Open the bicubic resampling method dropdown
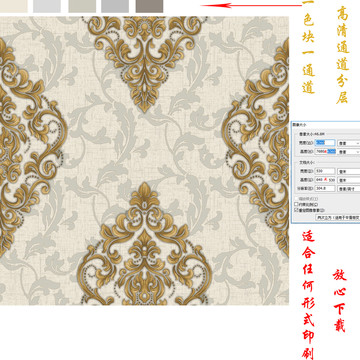The image size is (360, 360). point(338,217)
